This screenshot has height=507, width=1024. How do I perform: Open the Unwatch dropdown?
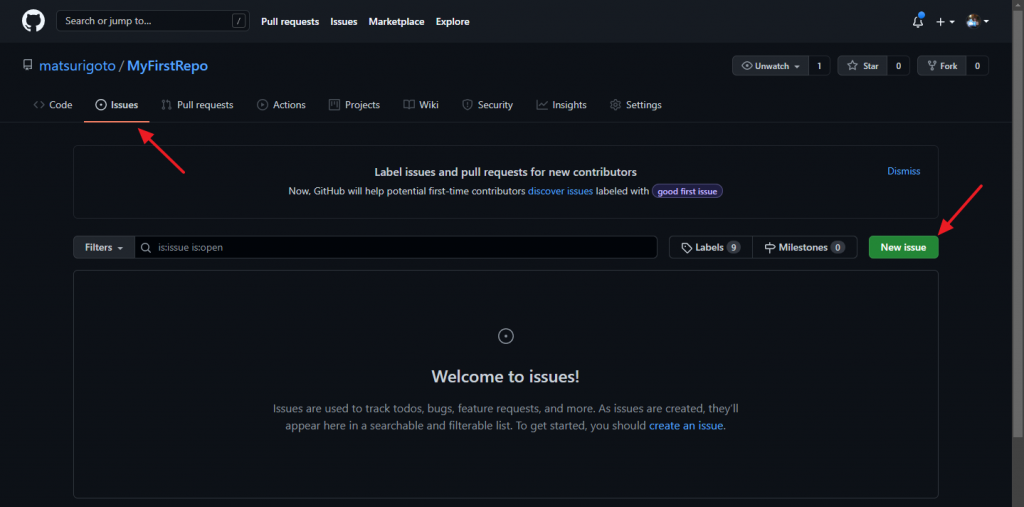click(x=771, y=66)
